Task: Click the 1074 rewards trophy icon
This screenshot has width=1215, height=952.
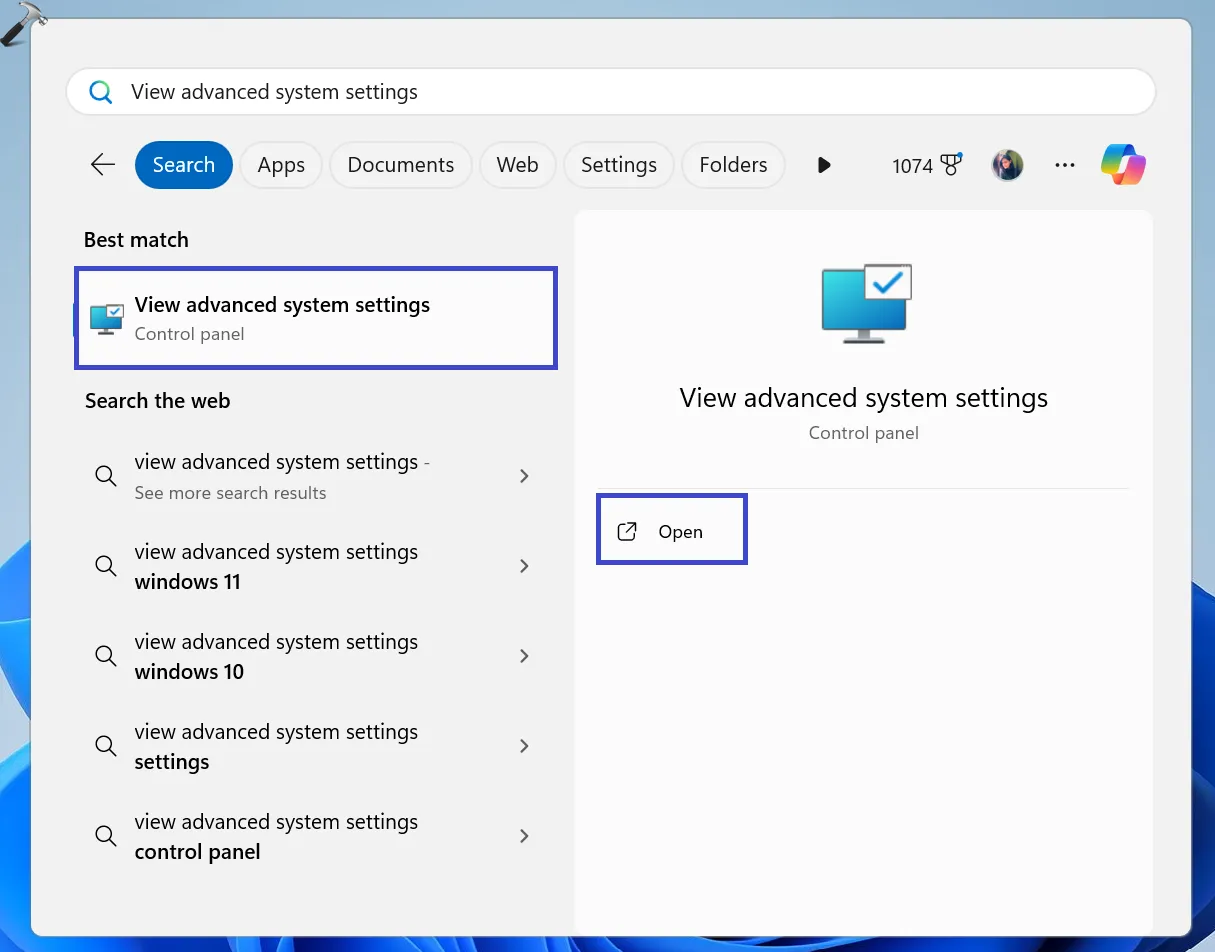Action: (950, 165)
